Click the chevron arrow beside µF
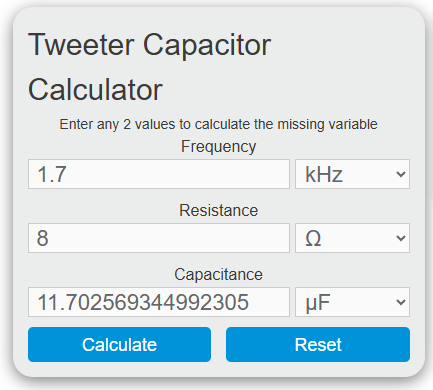This screenshot has width=433, height=390. coord(401,302)
